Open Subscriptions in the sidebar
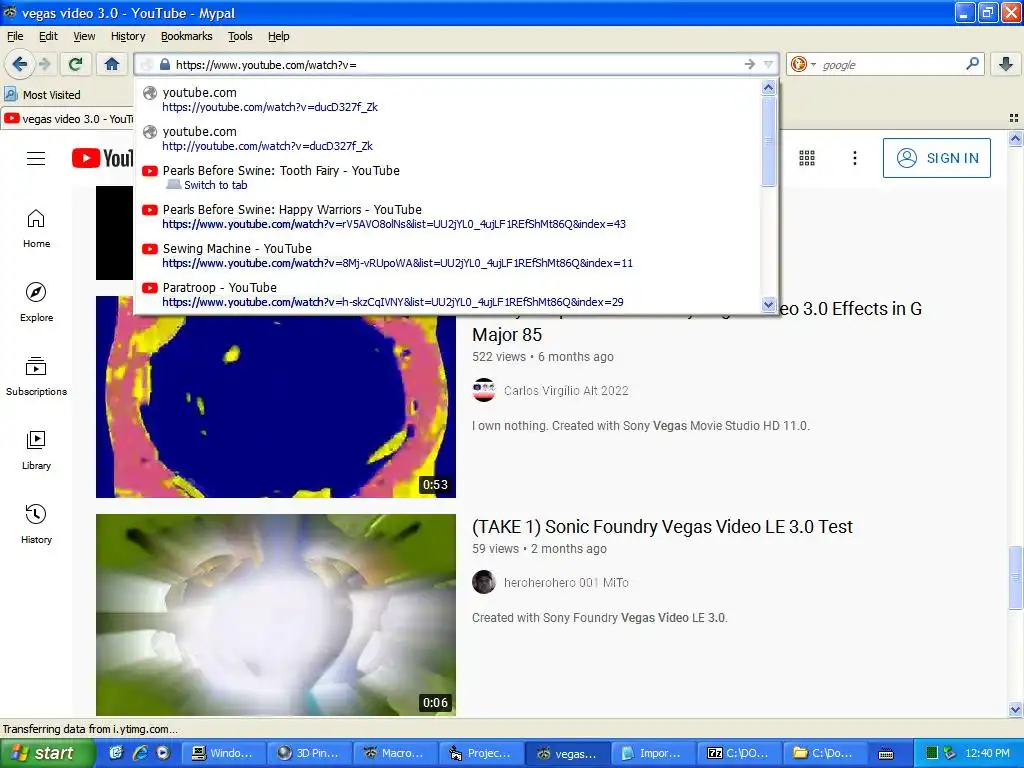 (37, 377)
